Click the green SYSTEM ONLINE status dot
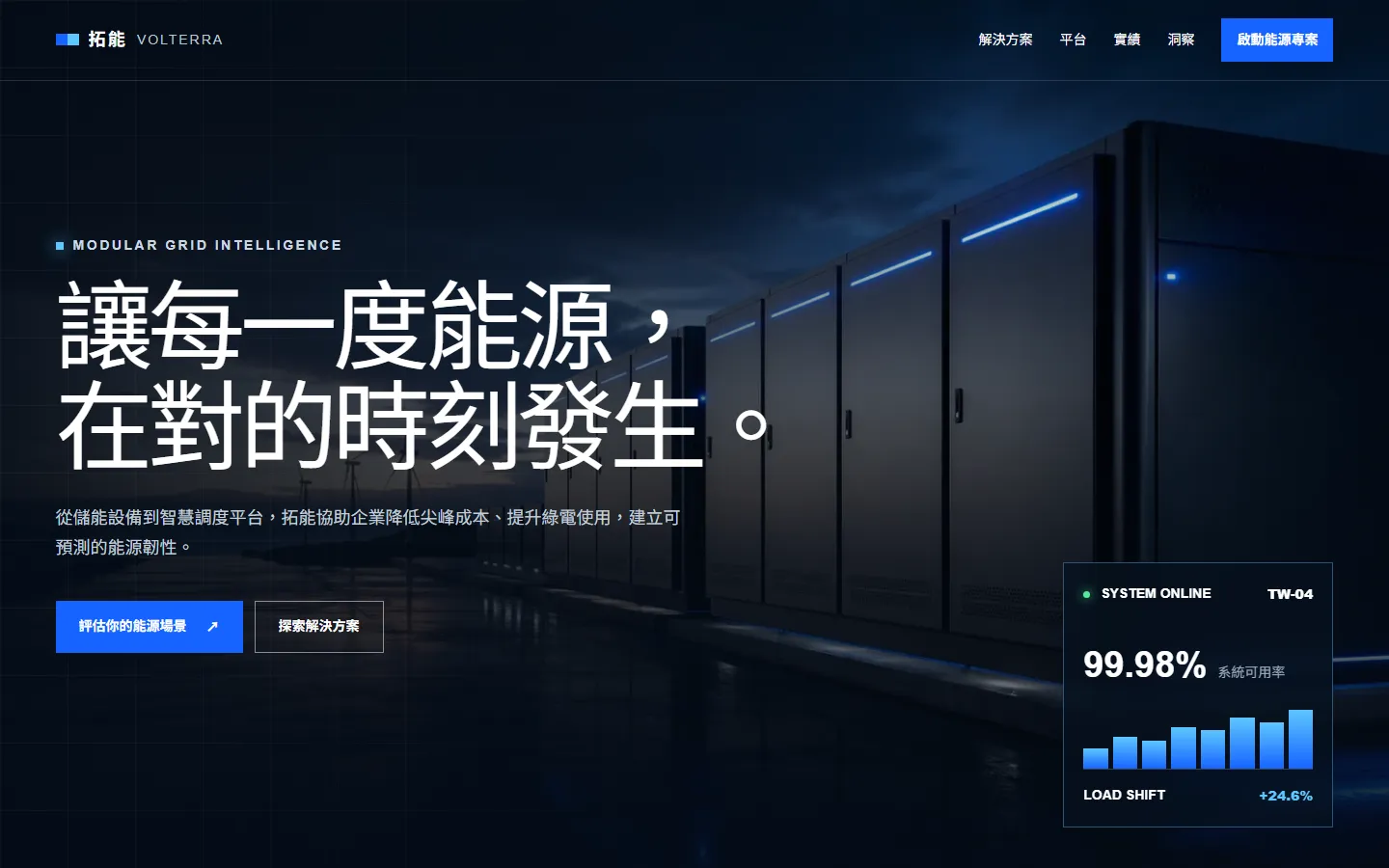Image resolution: width=1389 pixels, height=868 pixels. pos(1087,594)
